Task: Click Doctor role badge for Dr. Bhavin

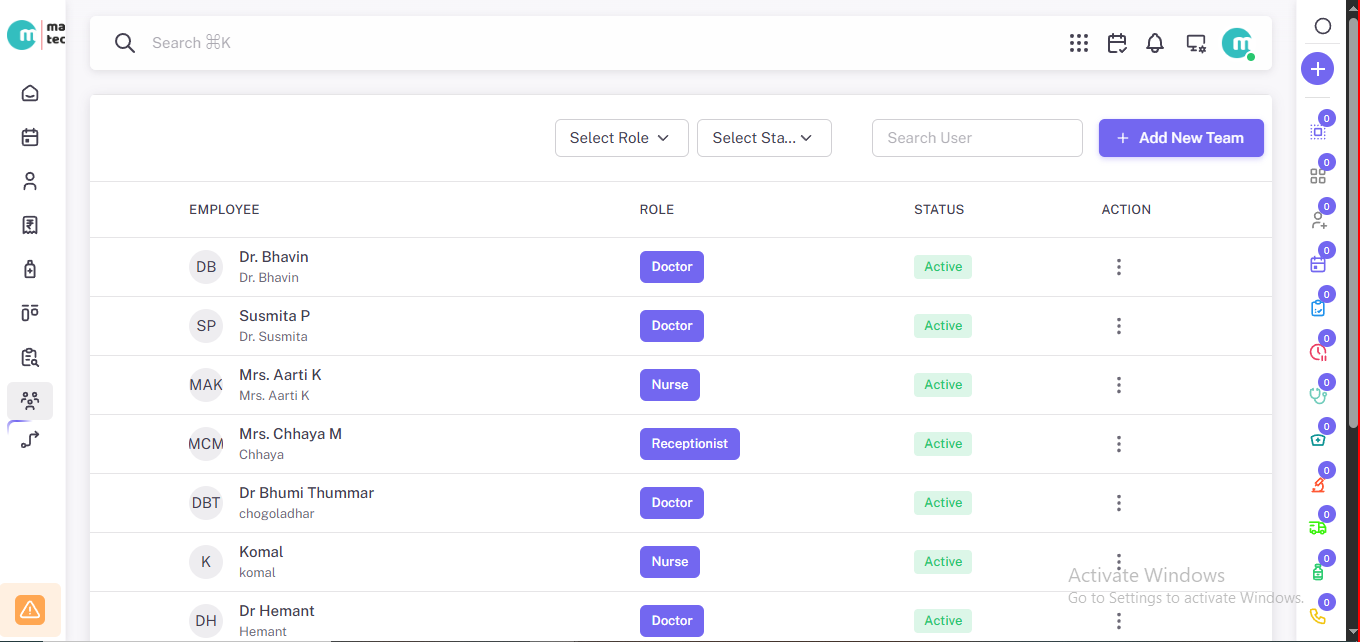Action: click(672, 267)
